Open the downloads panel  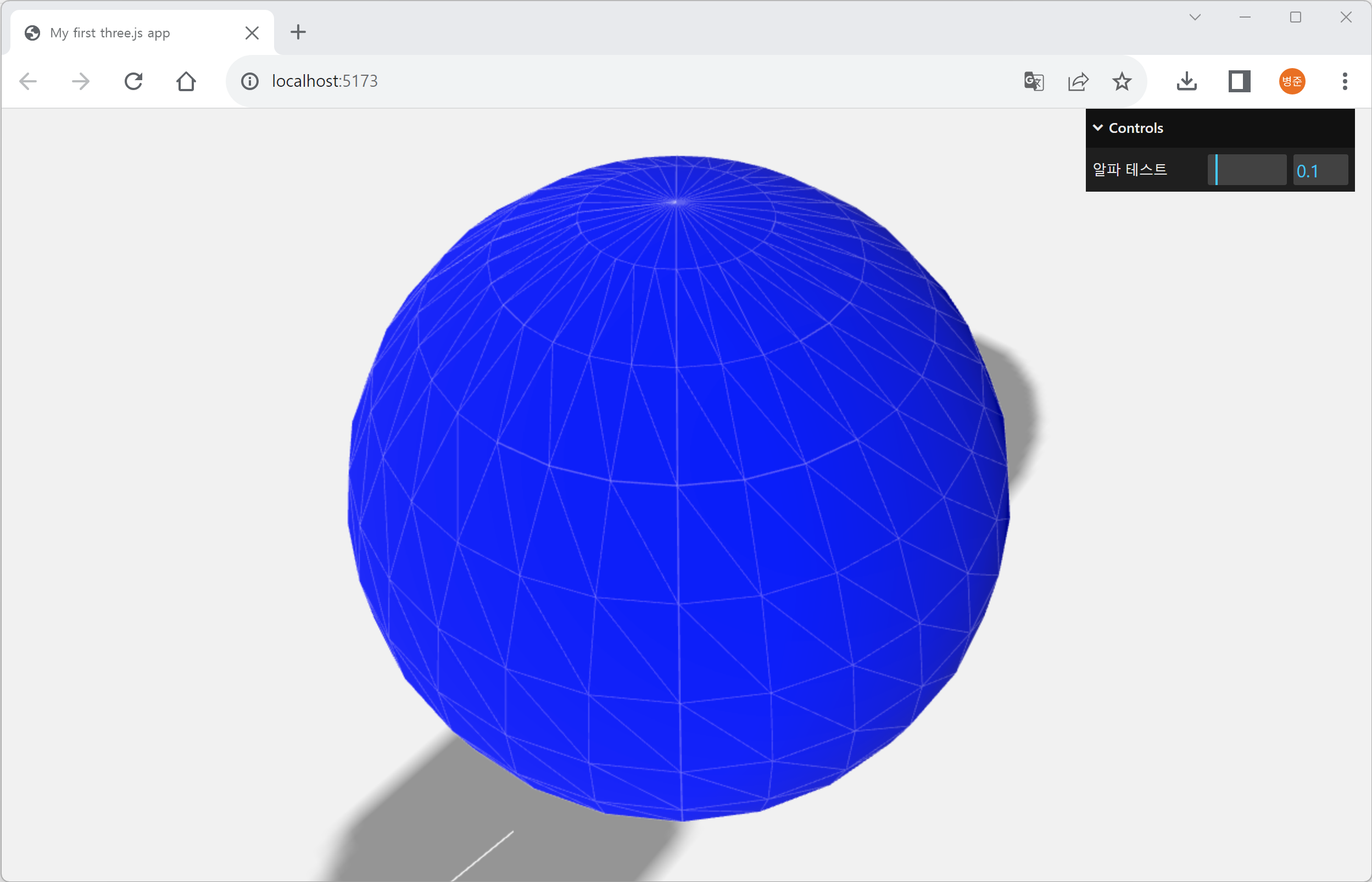click(x=1186, y=81)
